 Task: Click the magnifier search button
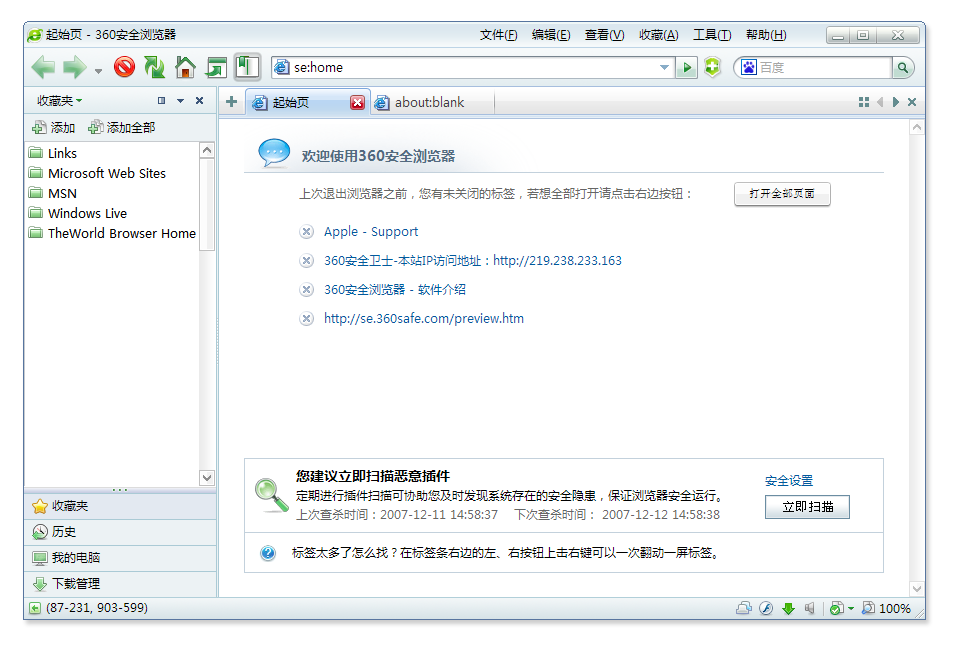[903, 67]
